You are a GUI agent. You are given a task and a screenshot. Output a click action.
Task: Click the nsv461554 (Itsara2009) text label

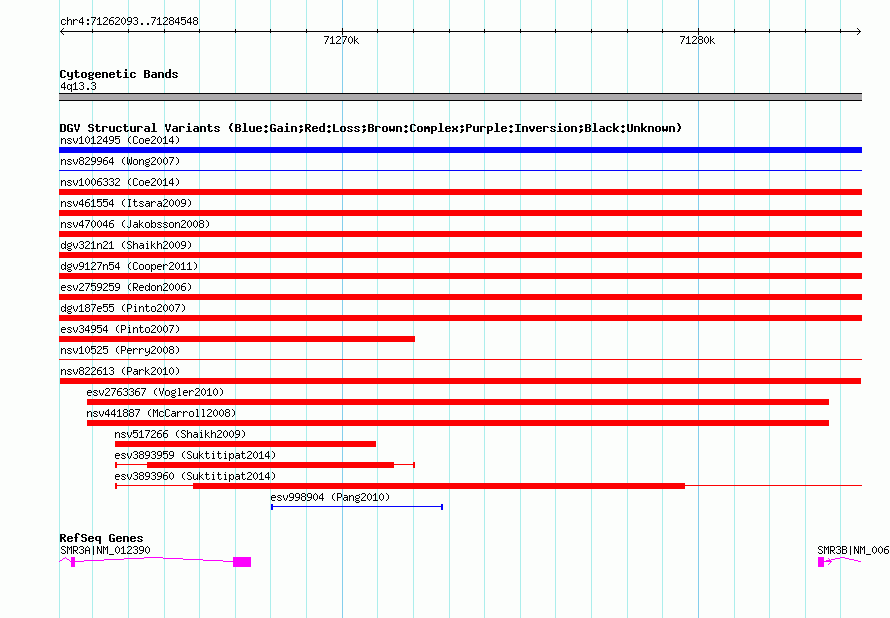click(x=126, y=203)
